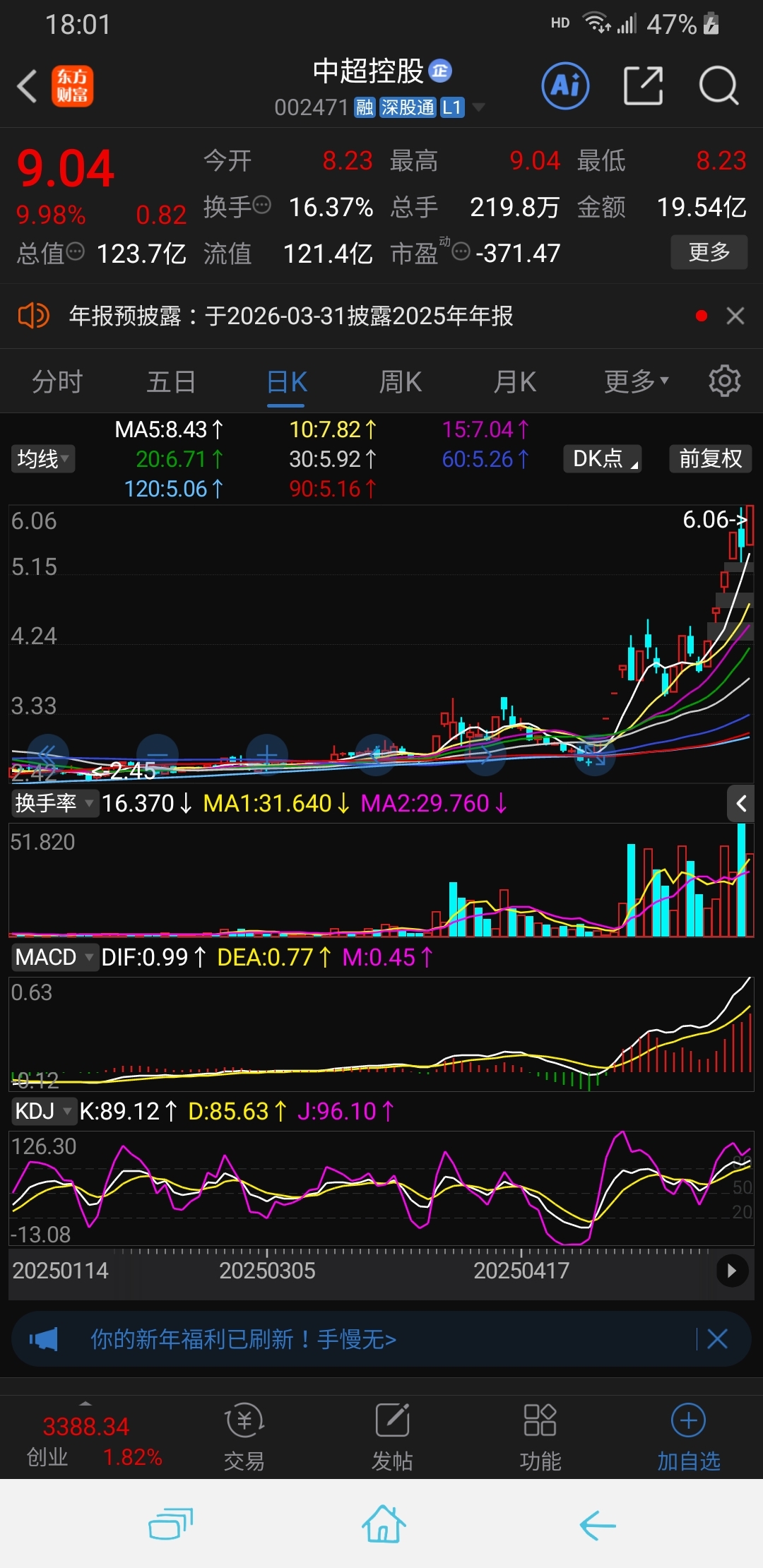Tap the 9.04 current price

click(x=65, y=169)
